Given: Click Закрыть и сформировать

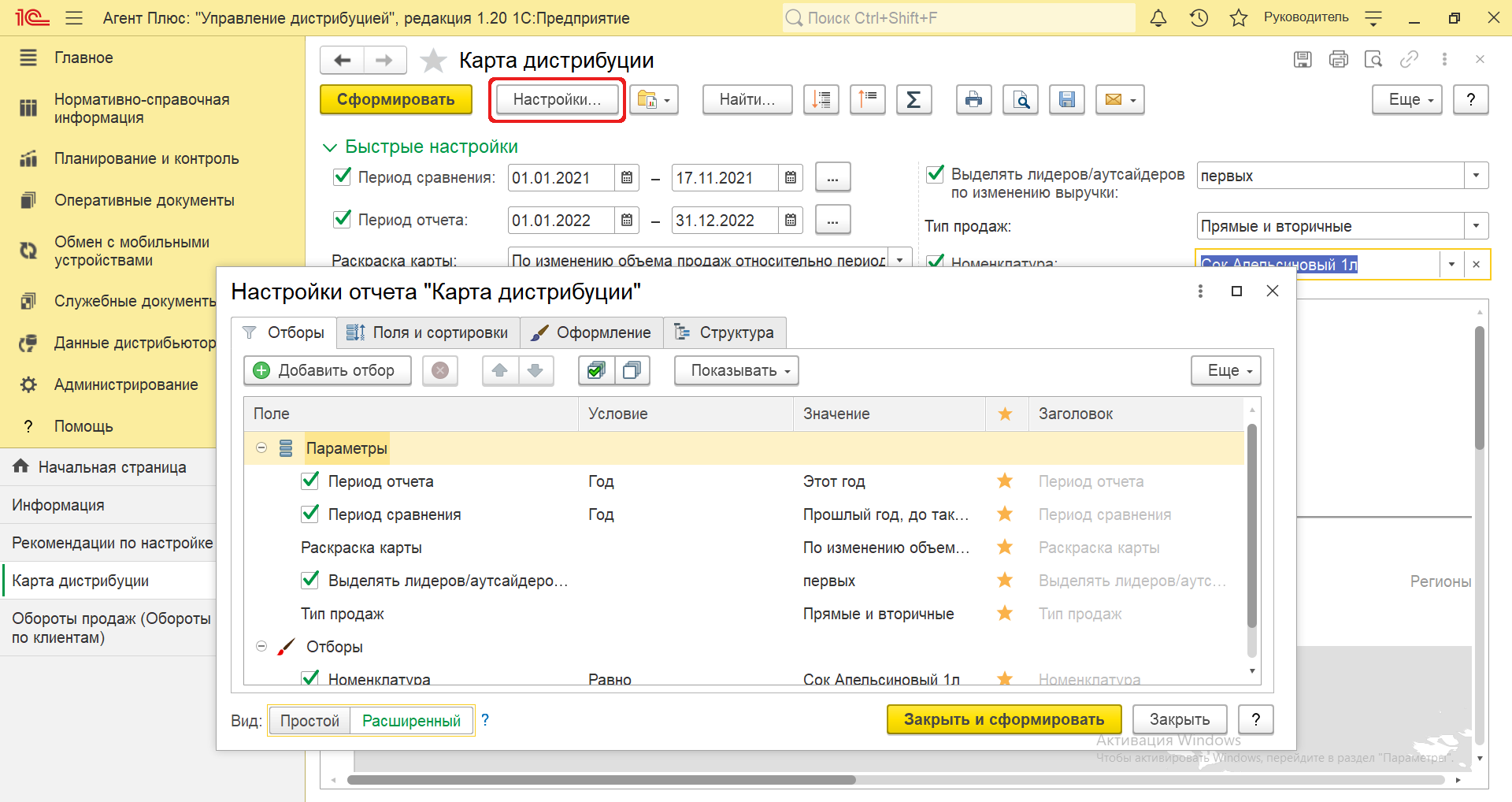Looking at the screenshot, I should pyautogui.click(x=1004, y=719).
